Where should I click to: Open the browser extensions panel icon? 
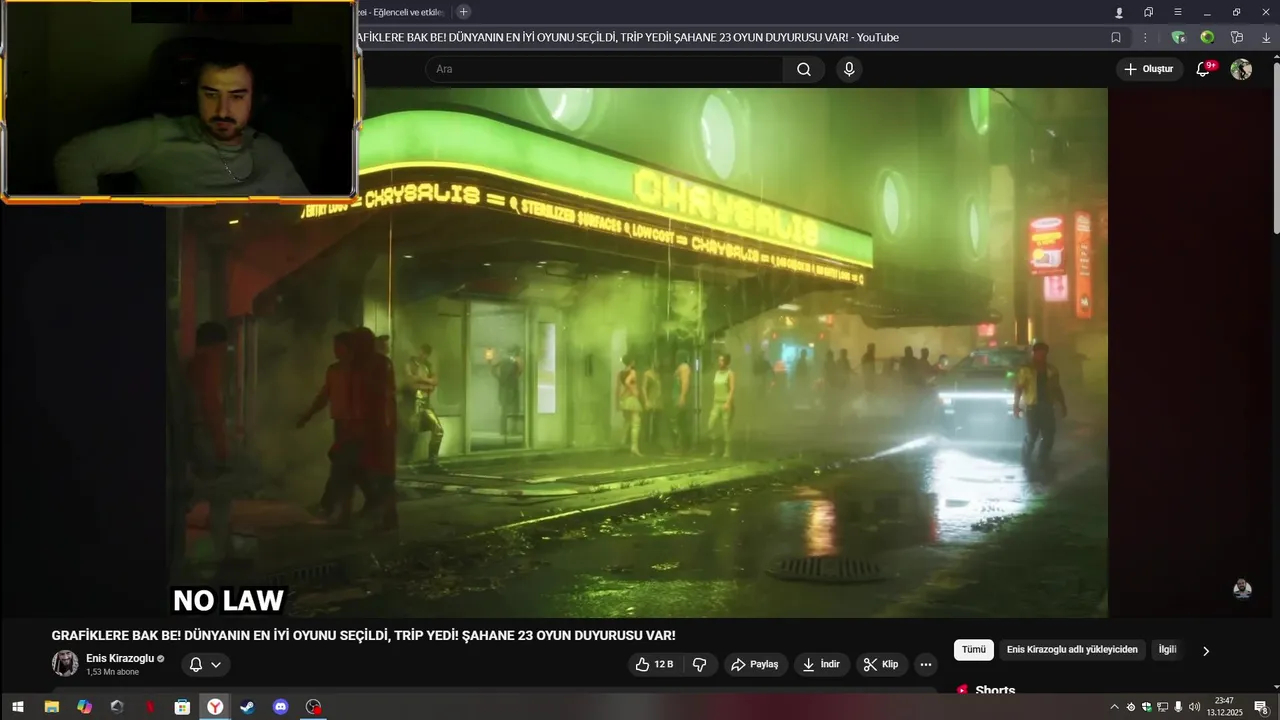pos(1237,37)
